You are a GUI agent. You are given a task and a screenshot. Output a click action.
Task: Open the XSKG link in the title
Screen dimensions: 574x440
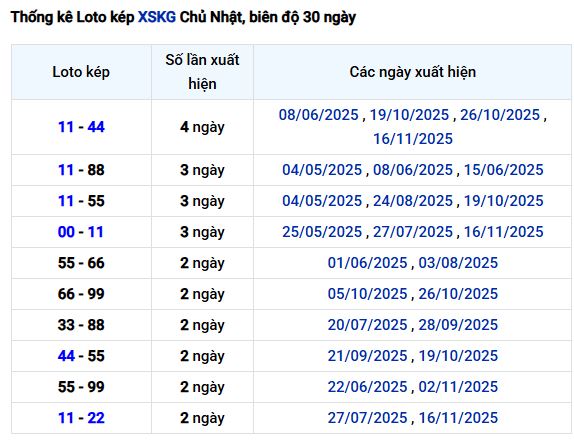(157, 17)
